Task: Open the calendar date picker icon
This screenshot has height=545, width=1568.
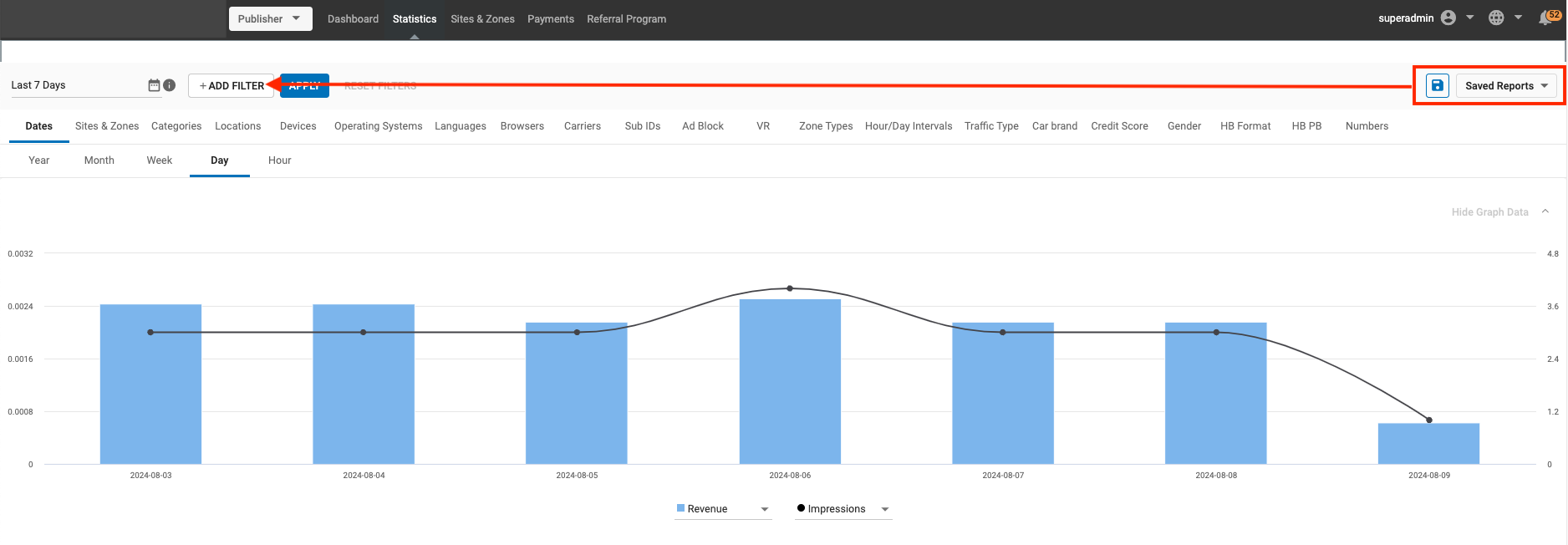Action: click(154, 85)
